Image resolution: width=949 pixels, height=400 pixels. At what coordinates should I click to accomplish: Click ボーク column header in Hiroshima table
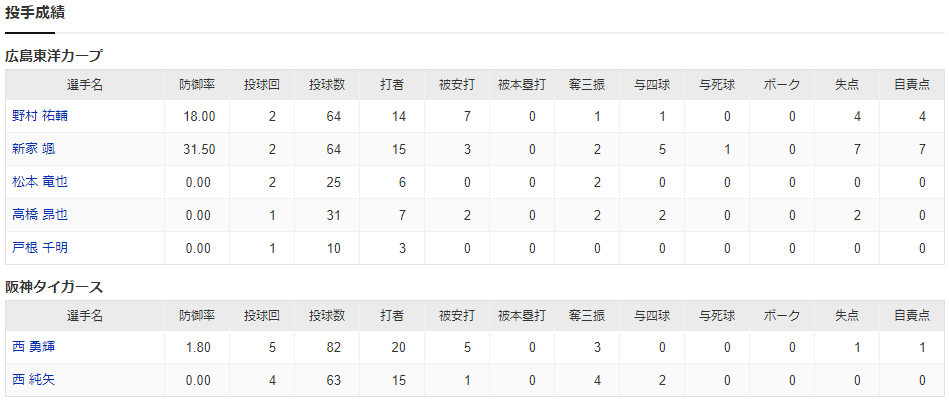(781, 84)
